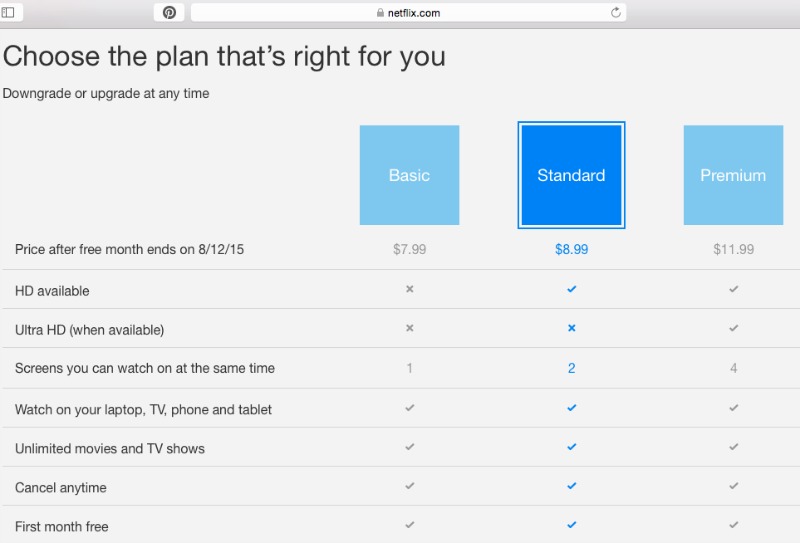Click the Ultra HD checkmark under Premium

point(733,328)
